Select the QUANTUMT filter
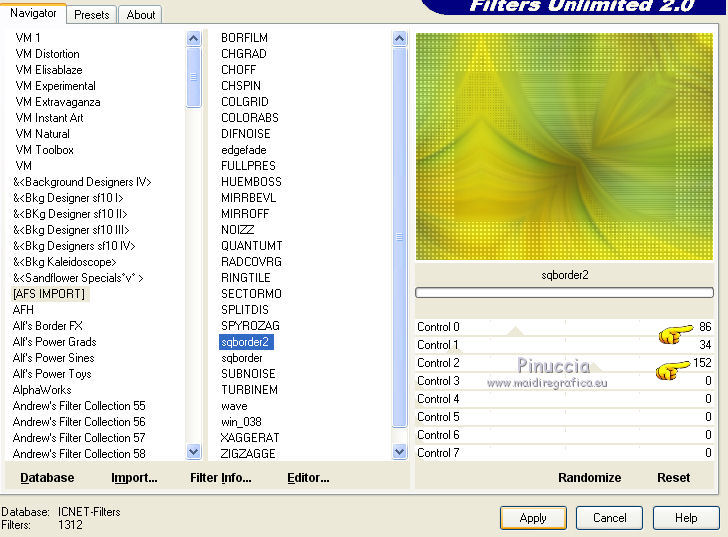The image size is (728, 537). [x=252, y=246]
